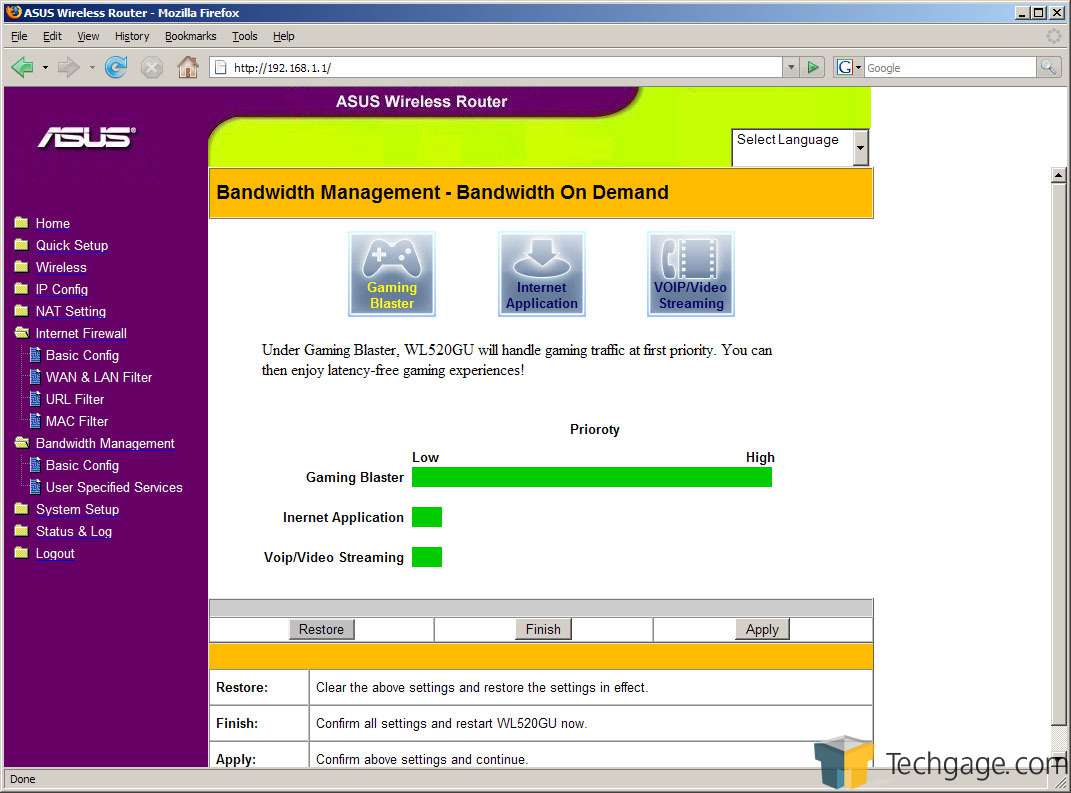Click the Home folder icon in sidebar
Viewport: 1071px width, 793px height.
pos(21,223)
